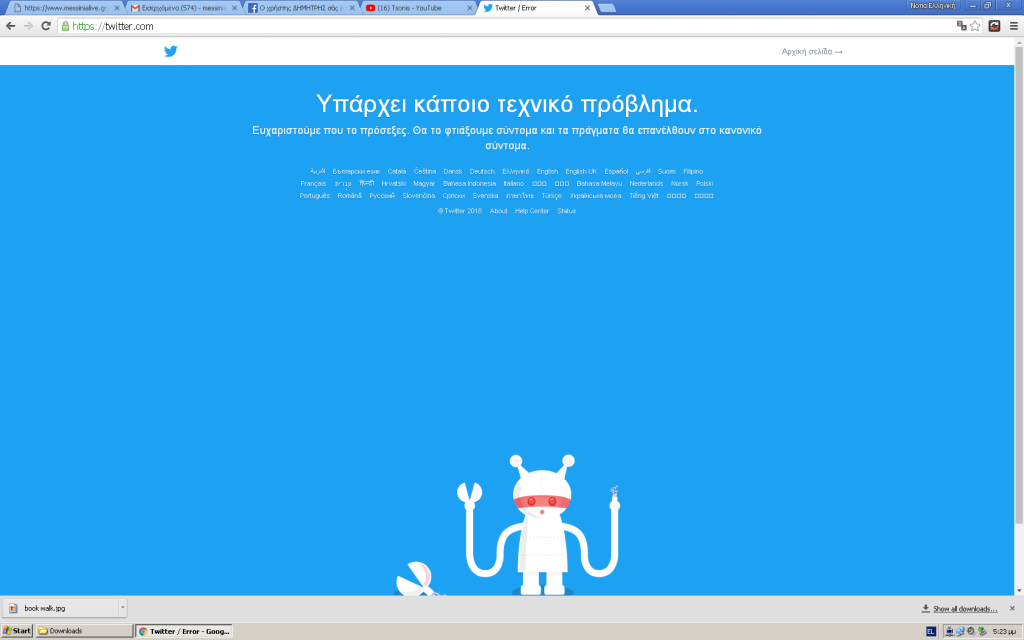Open the Help Center footer link
Viewport: 1024px width, 640px height.
pos(532,211)
